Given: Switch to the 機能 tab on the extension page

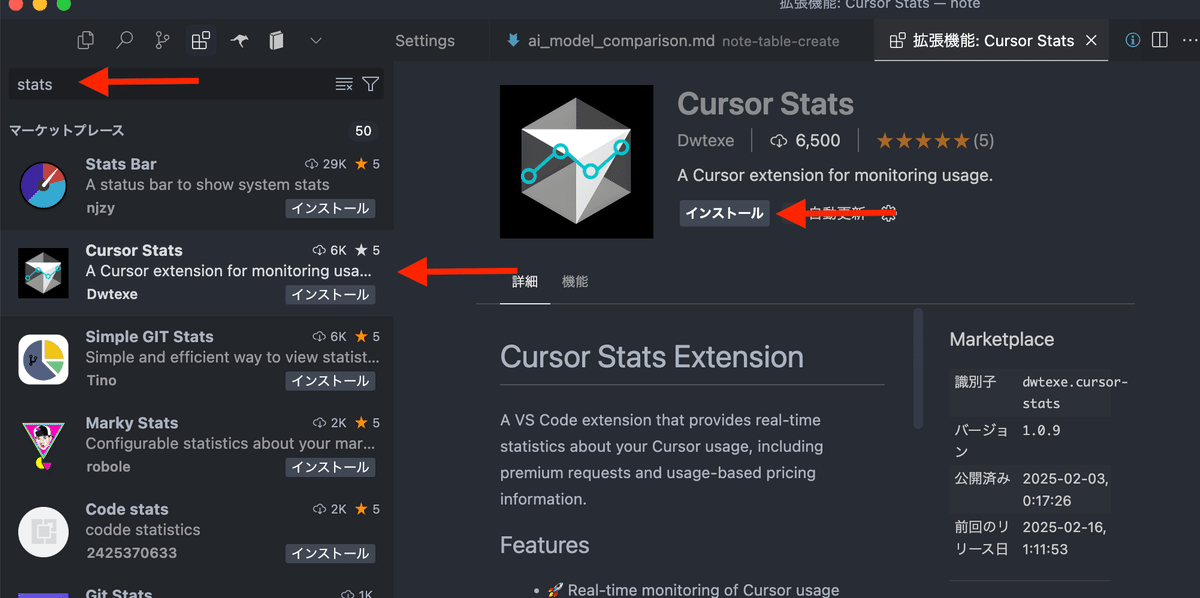Looking at the screenshot, I should pyautogui.click(x=575, y=281).
